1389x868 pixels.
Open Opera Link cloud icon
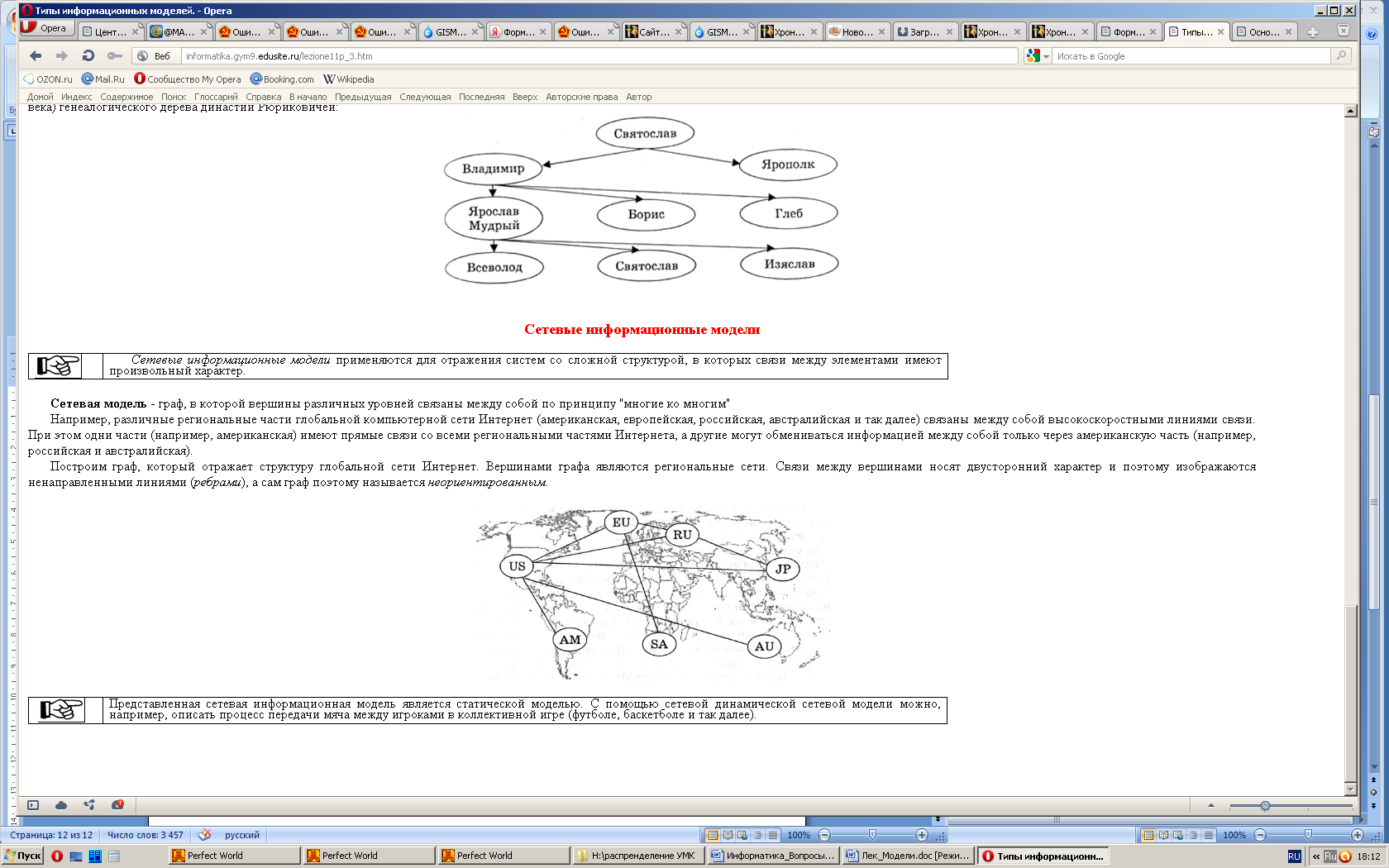(61, 805)
